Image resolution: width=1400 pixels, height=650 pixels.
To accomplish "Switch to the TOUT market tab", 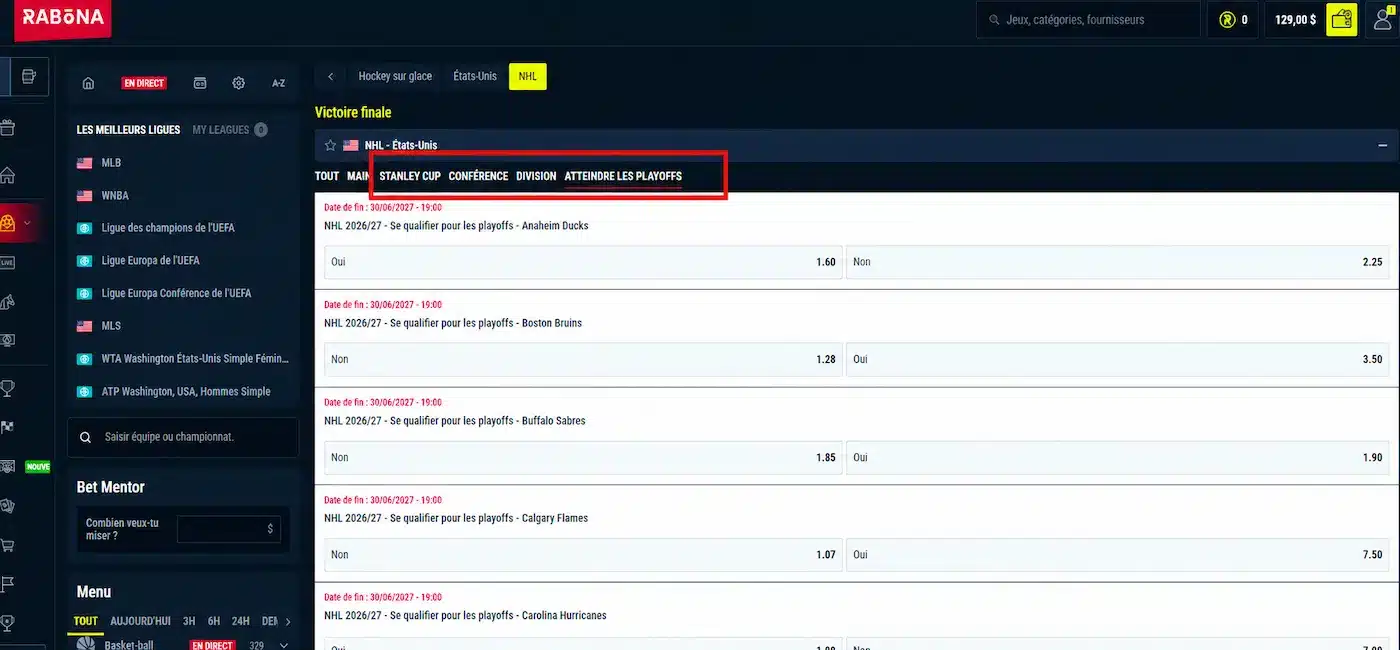I will click(x=327, y=176).
